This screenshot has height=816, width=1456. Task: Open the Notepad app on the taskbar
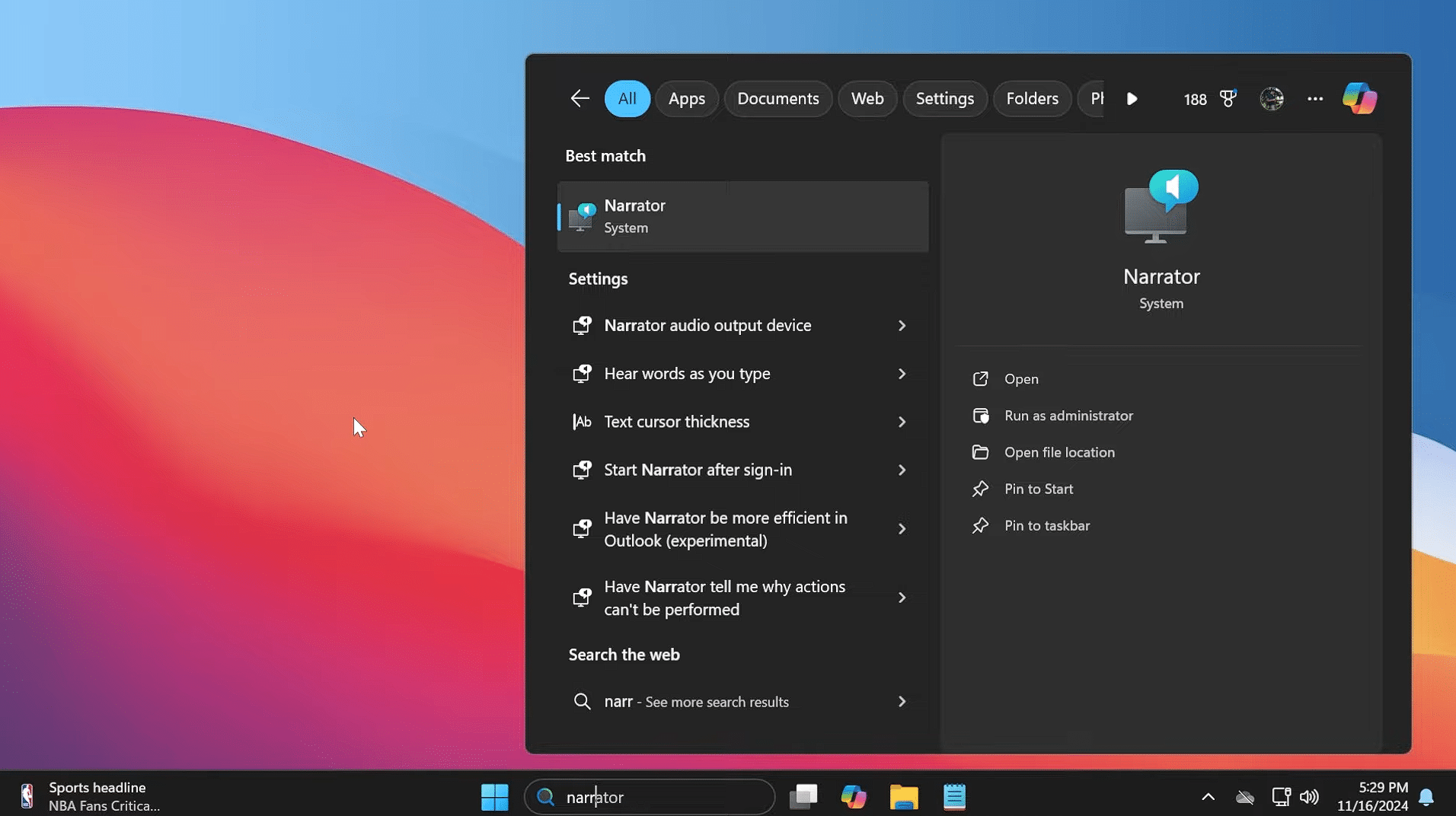click(954, 797)
